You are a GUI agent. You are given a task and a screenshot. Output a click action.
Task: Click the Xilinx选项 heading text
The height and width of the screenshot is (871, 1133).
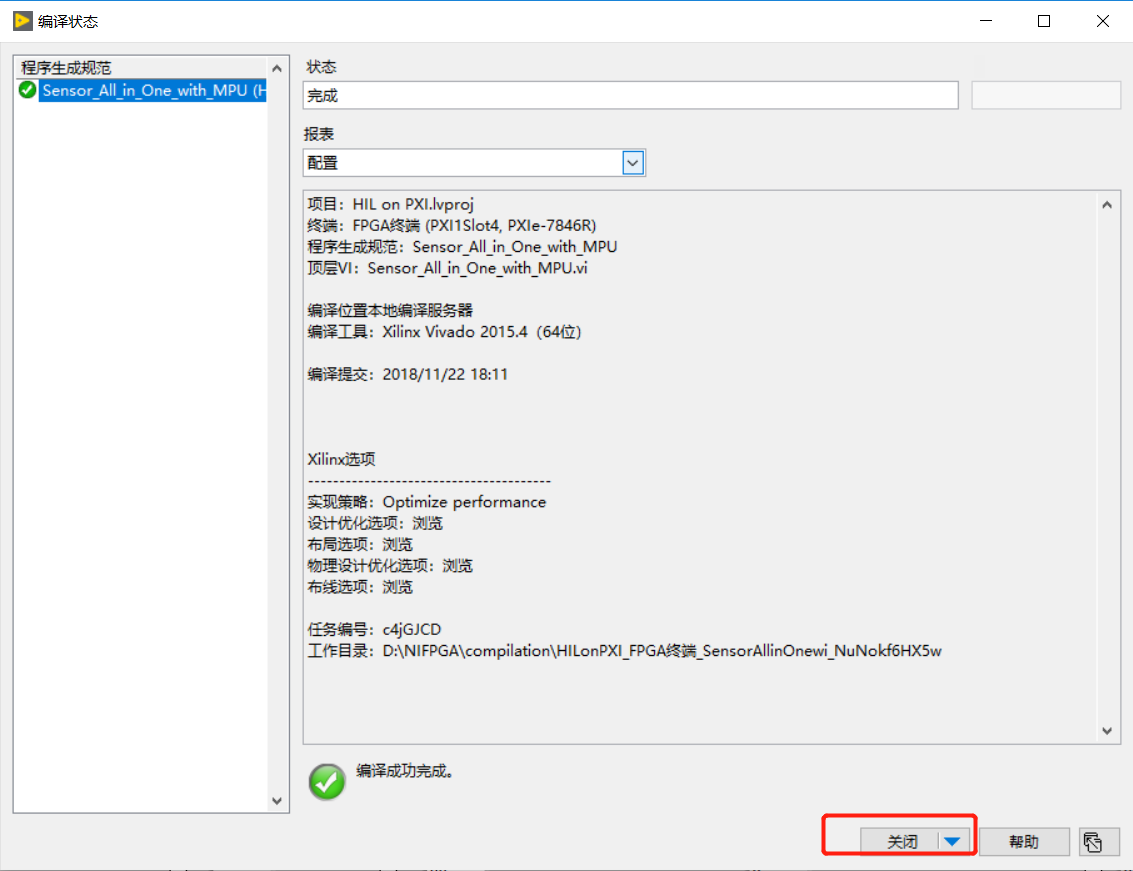(341, 459)
